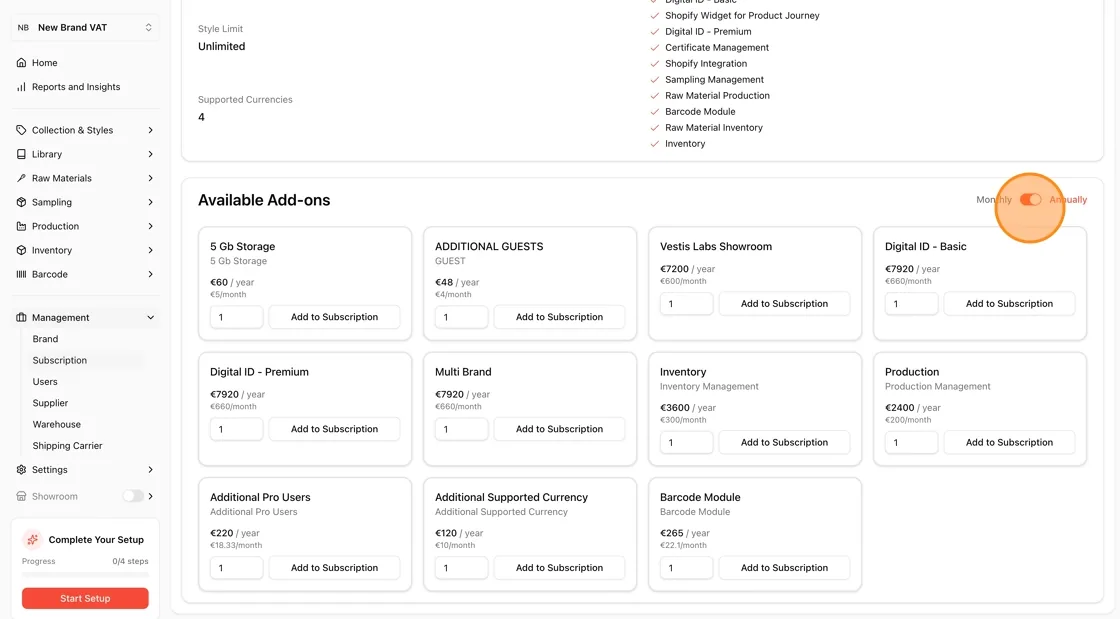1120x619 pixels.
Task: Expand the Barcode menu chevron
Action: click(150, 274)
